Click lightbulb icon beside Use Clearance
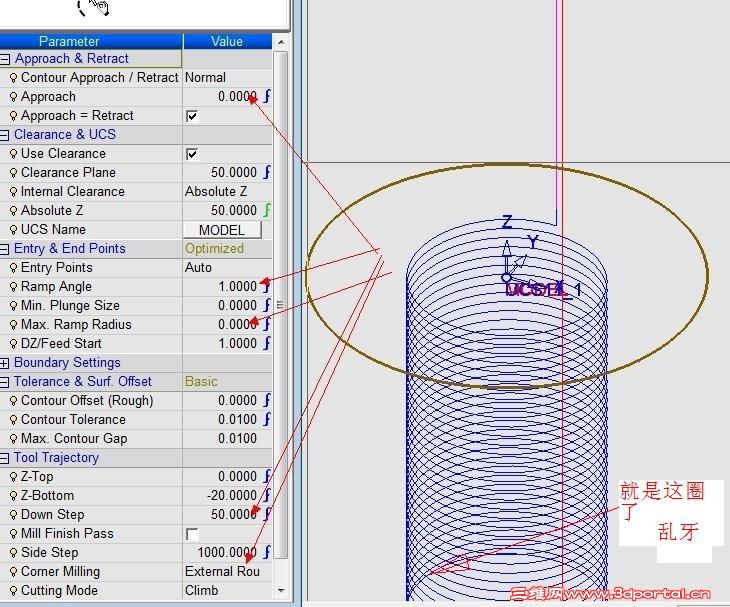The image size is (730, 607). tap(14, 154)
